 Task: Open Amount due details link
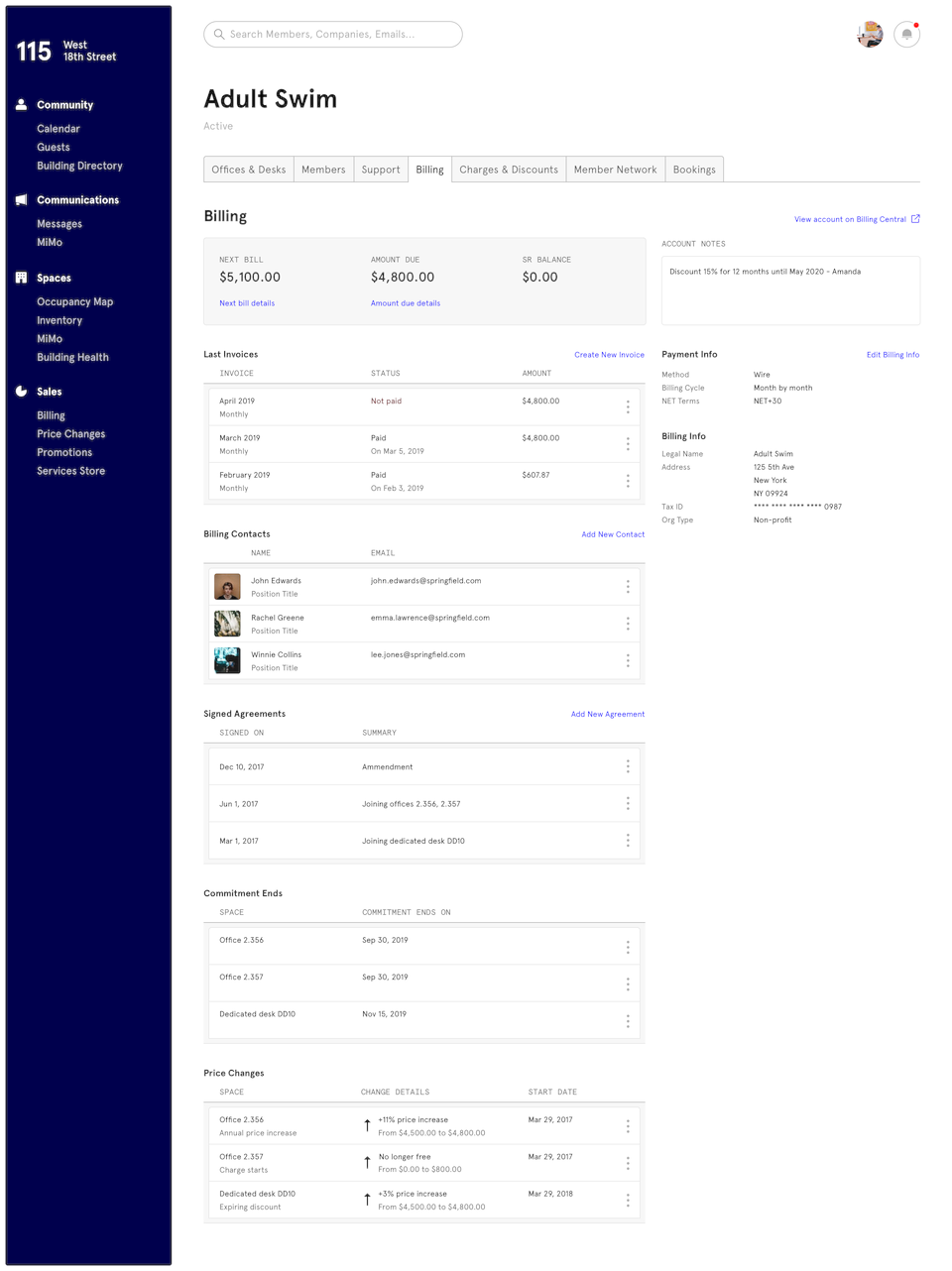[x=406, y=303]
